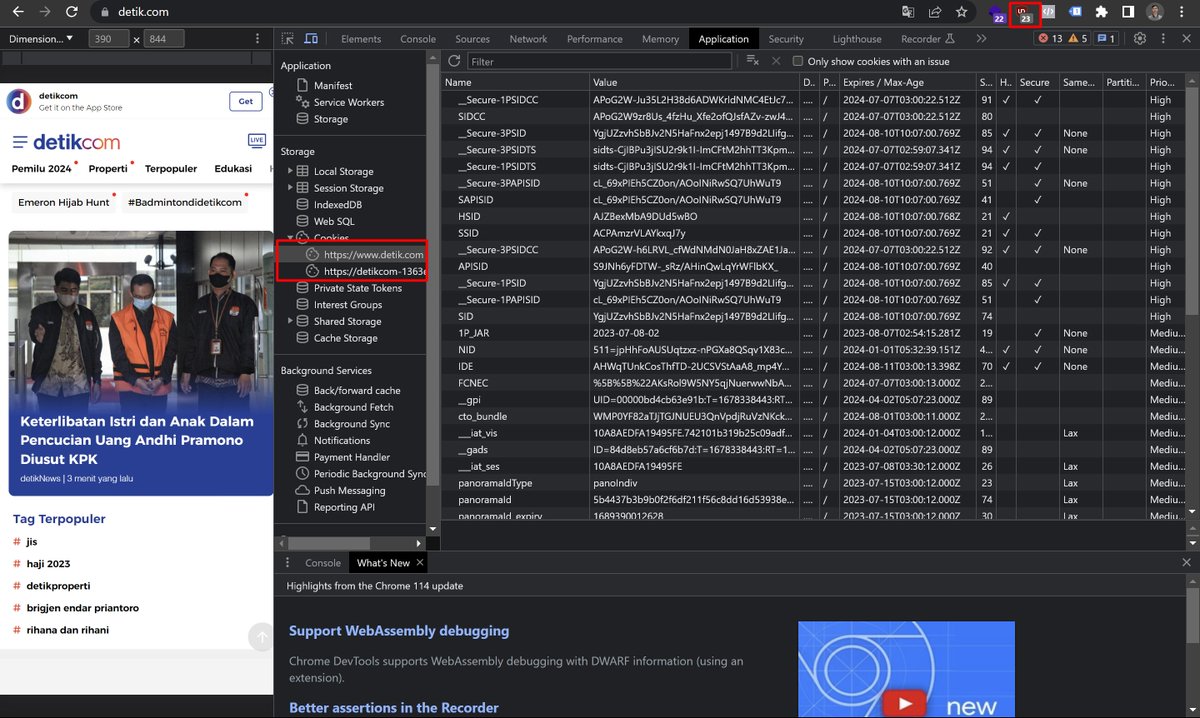1200x718 pixels.
Task: Tick 'Only show cookies with an issue'
Action: pos(798,61)
